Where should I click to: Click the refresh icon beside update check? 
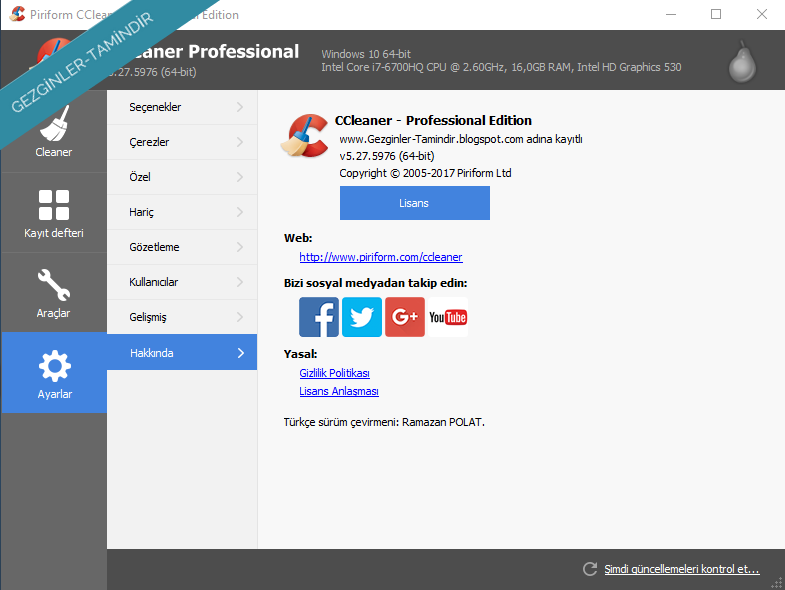[590, 569]
